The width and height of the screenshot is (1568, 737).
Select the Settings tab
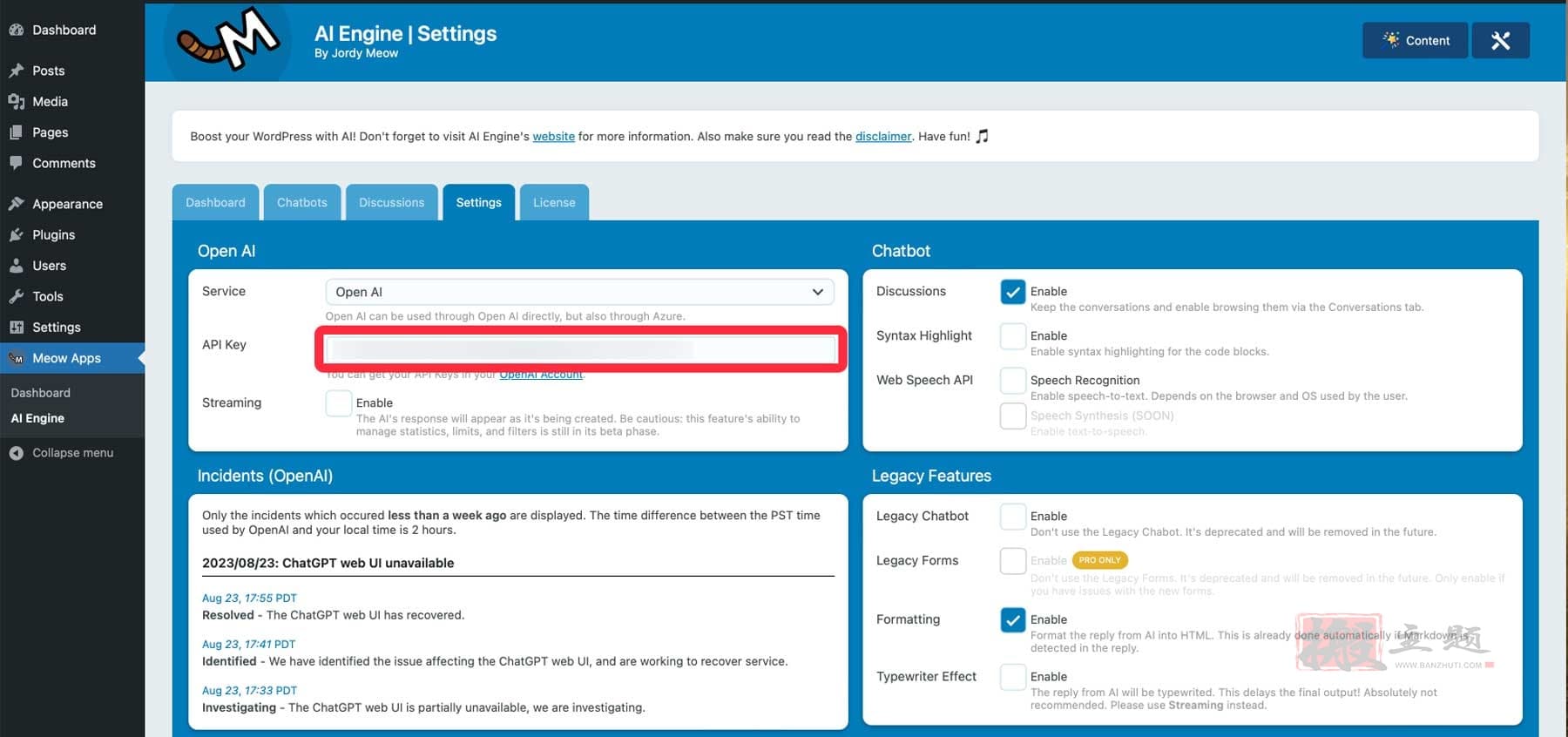479,202
